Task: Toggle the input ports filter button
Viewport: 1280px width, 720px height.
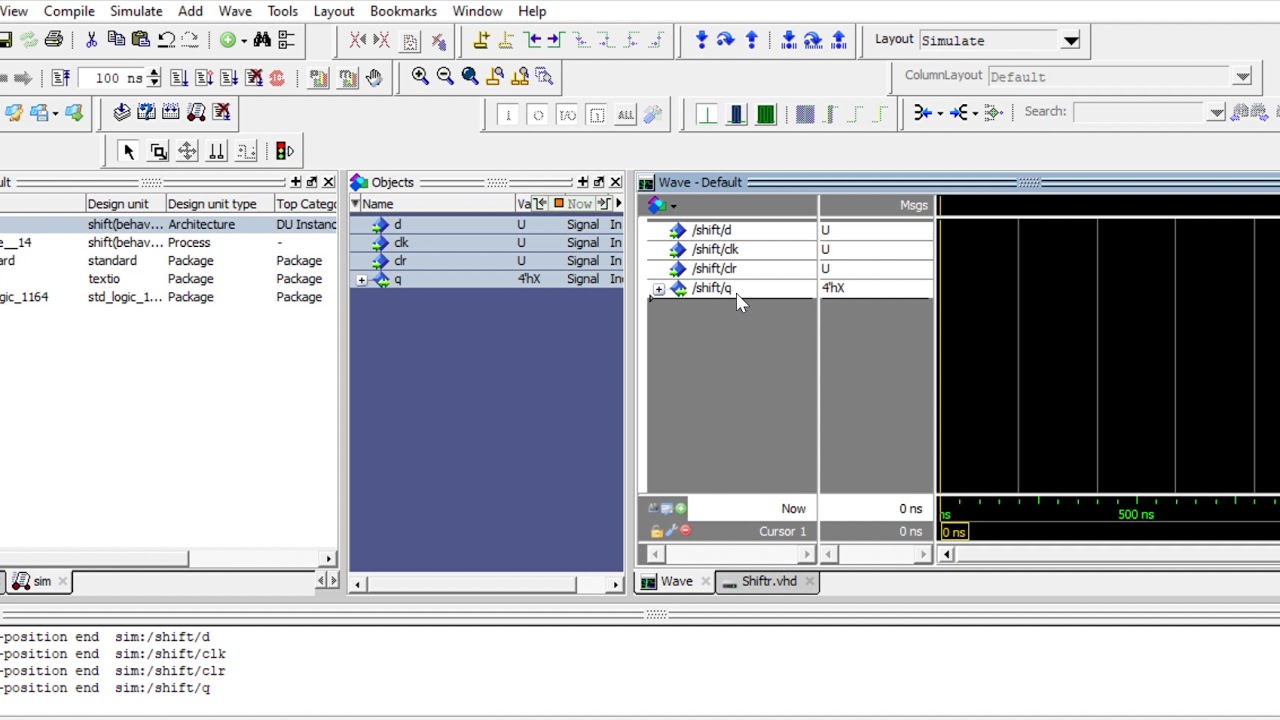Action: click(x=508, y=115)
